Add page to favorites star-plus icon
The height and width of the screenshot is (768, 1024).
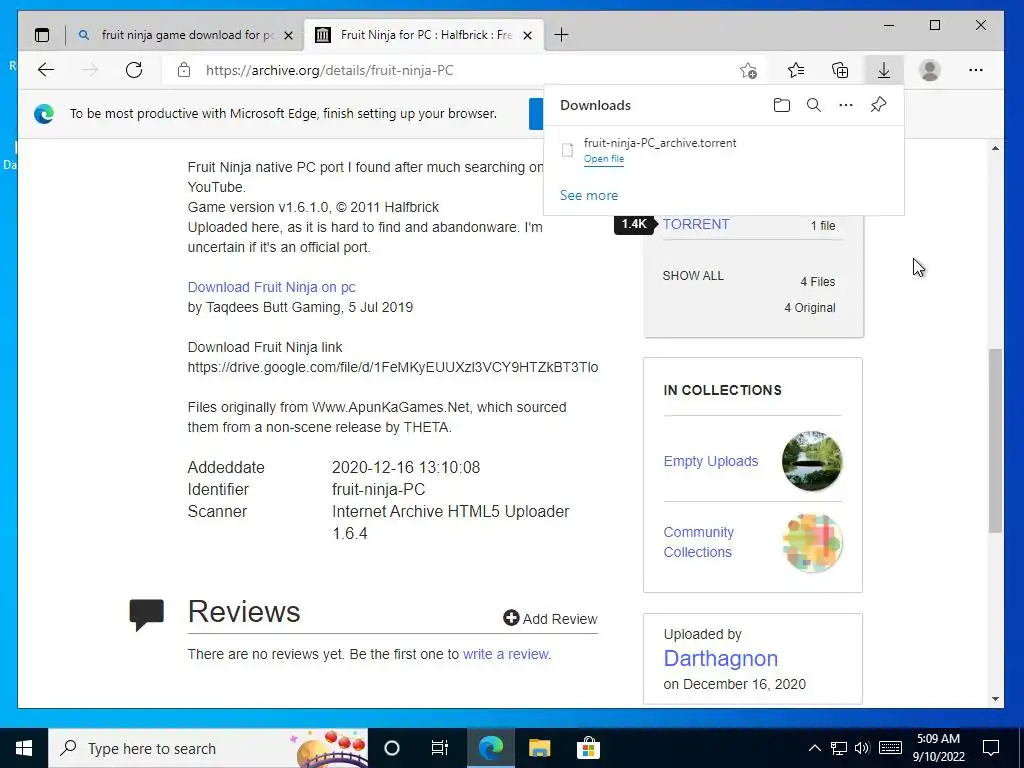point(748,71)
